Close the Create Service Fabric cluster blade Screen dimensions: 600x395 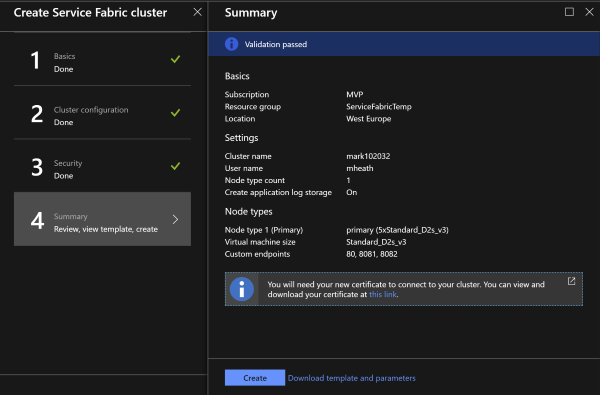197,12
